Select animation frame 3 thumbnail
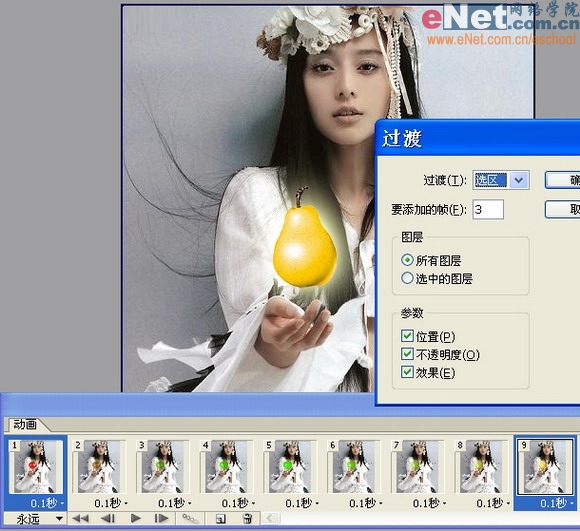The height and width of the screenshot is (531, 580). (x=163, y=467)
